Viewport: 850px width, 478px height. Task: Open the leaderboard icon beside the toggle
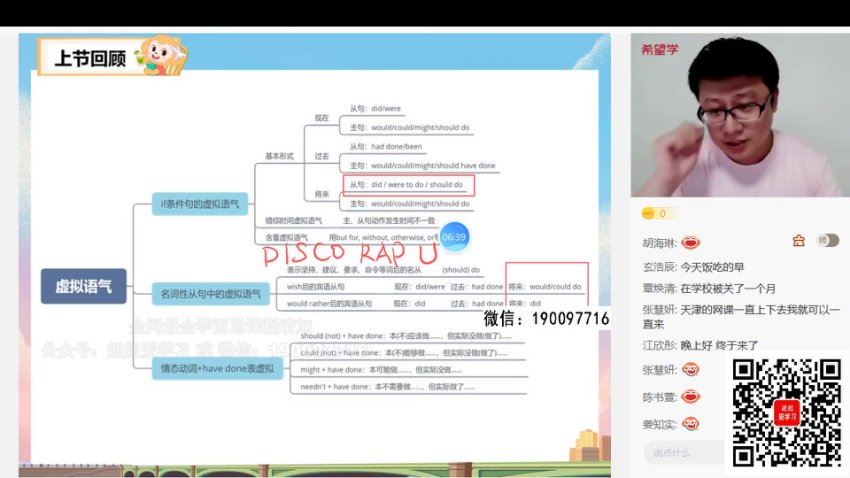pyautogui.click(x=798, y=240)
